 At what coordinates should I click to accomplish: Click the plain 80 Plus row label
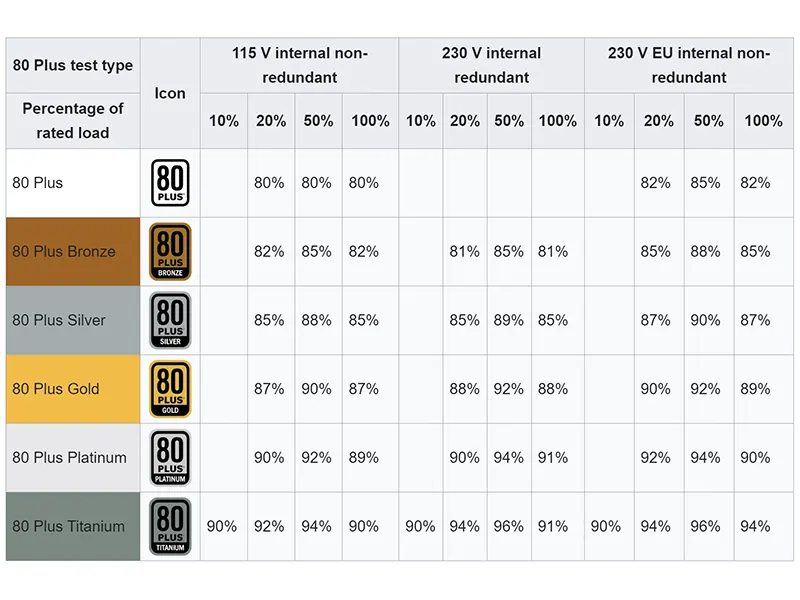38,183
